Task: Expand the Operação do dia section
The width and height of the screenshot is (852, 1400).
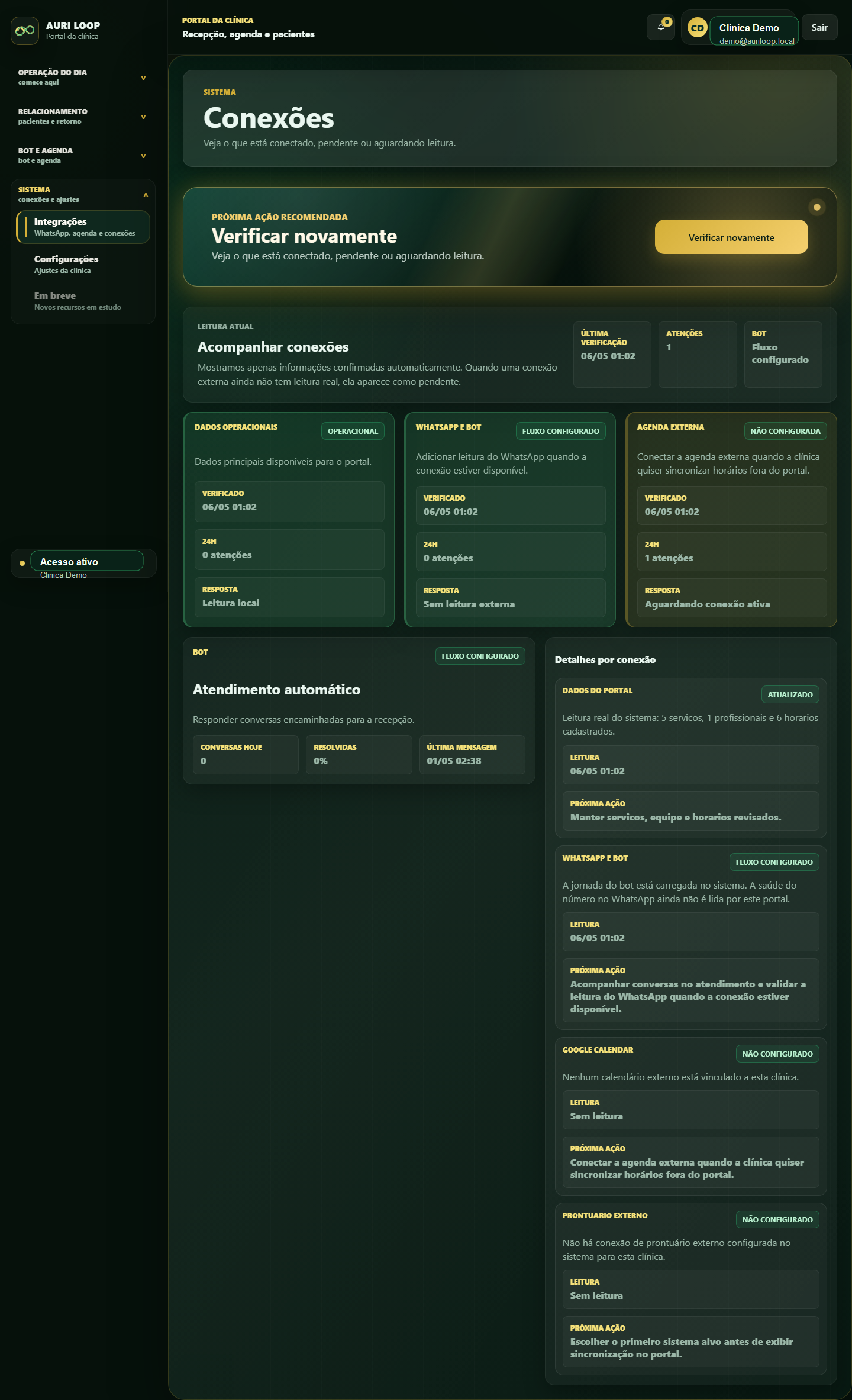Action: coord(83,78)
